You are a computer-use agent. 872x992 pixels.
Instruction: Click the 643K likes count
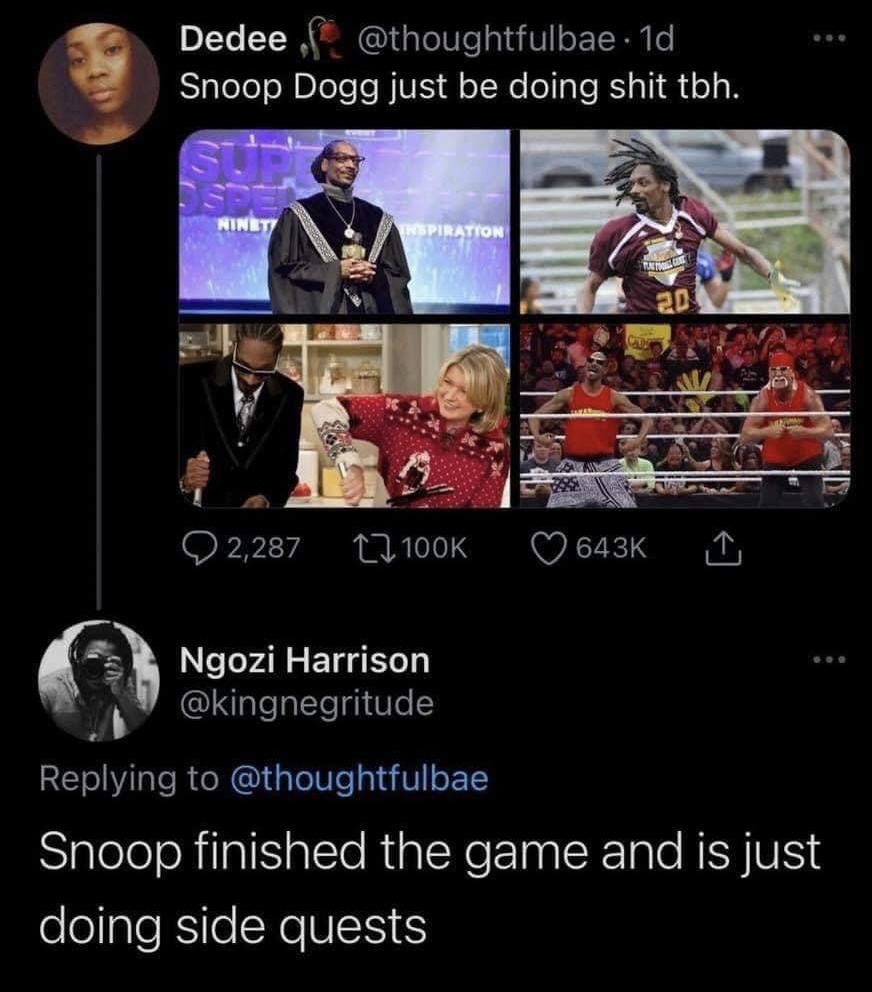(x=611, y=548)
